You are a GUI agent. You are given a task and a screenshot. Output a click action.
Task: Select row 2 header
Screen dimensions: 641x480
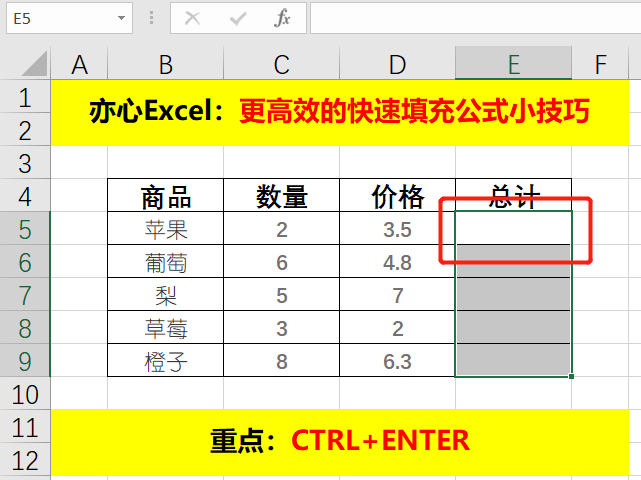click(25, 130)
